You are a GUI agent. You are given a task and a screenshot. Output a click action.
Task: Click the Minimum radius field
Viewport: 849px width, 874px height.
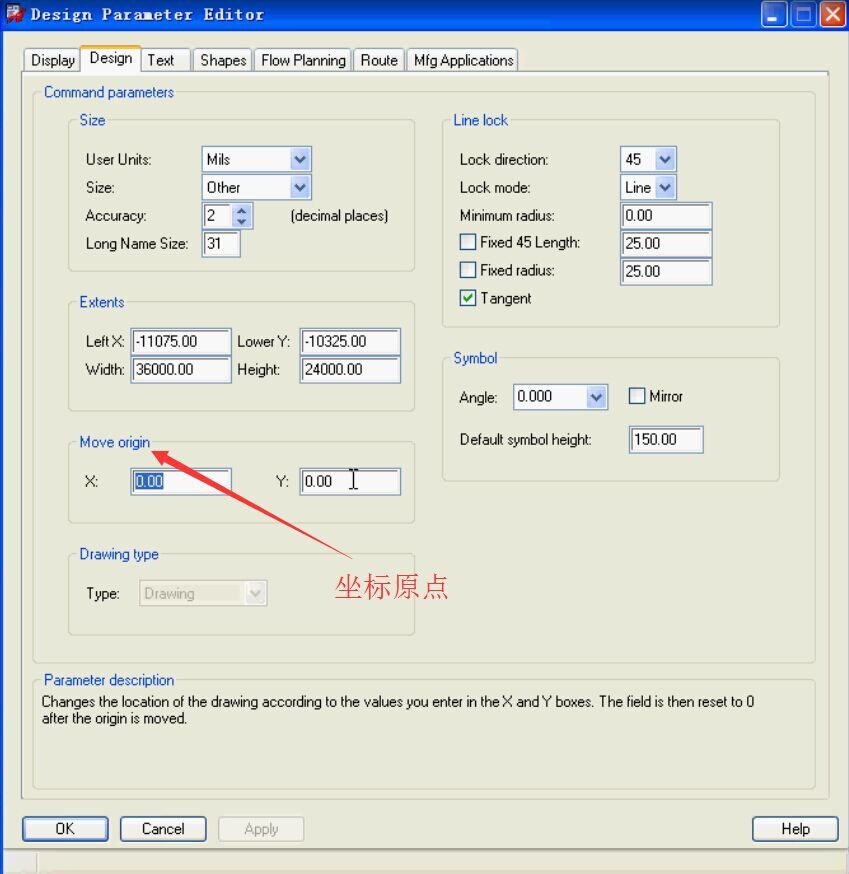666,216
